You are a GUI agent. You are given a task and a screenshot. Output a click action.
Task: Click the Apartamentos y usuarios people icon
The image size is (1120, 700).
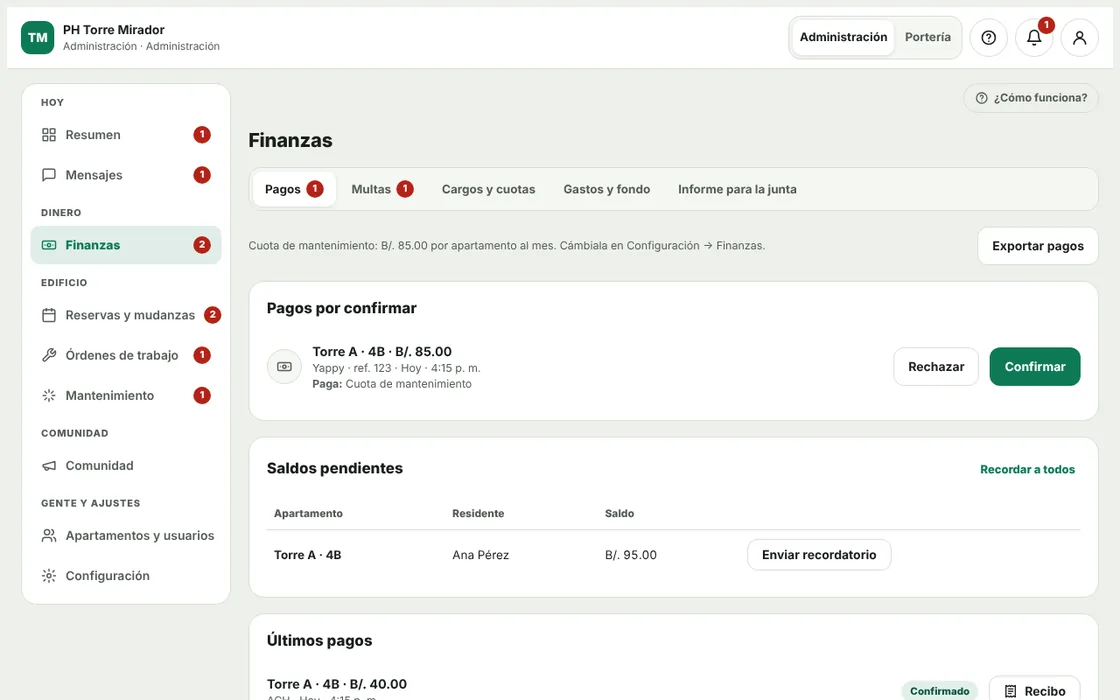49,536
